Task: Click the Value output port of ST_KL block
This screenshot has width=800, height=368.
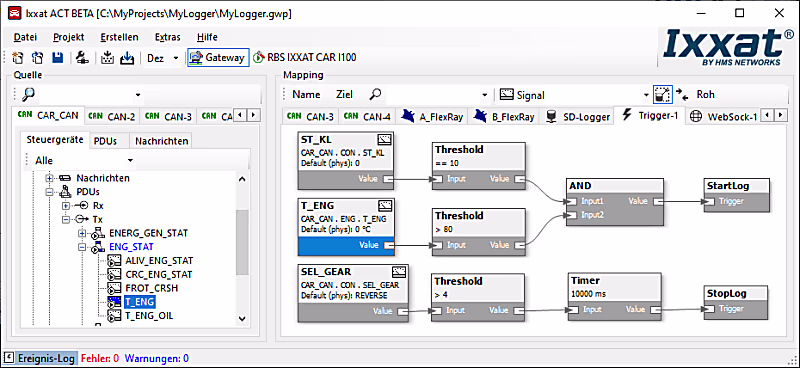Action: click(388, 179)
